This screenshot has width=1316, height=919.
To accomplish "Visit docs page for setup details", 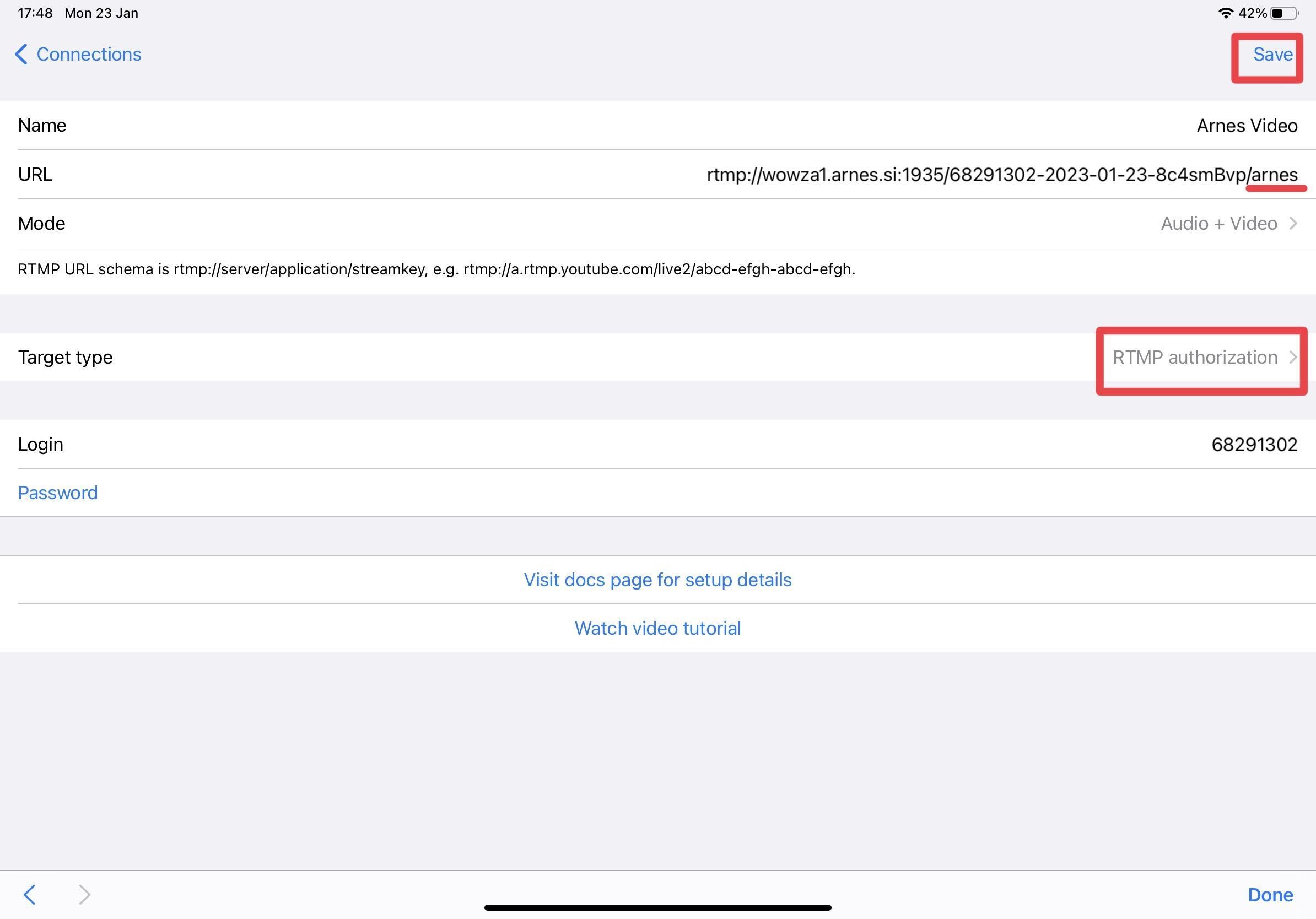I will point(658,580).
